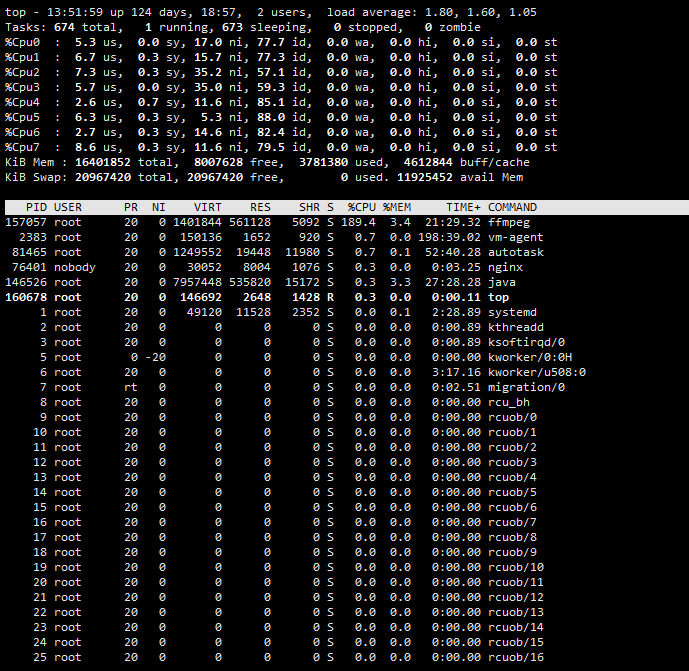
Task: Select the %Cpu0 label
Action: pos(22,43)
